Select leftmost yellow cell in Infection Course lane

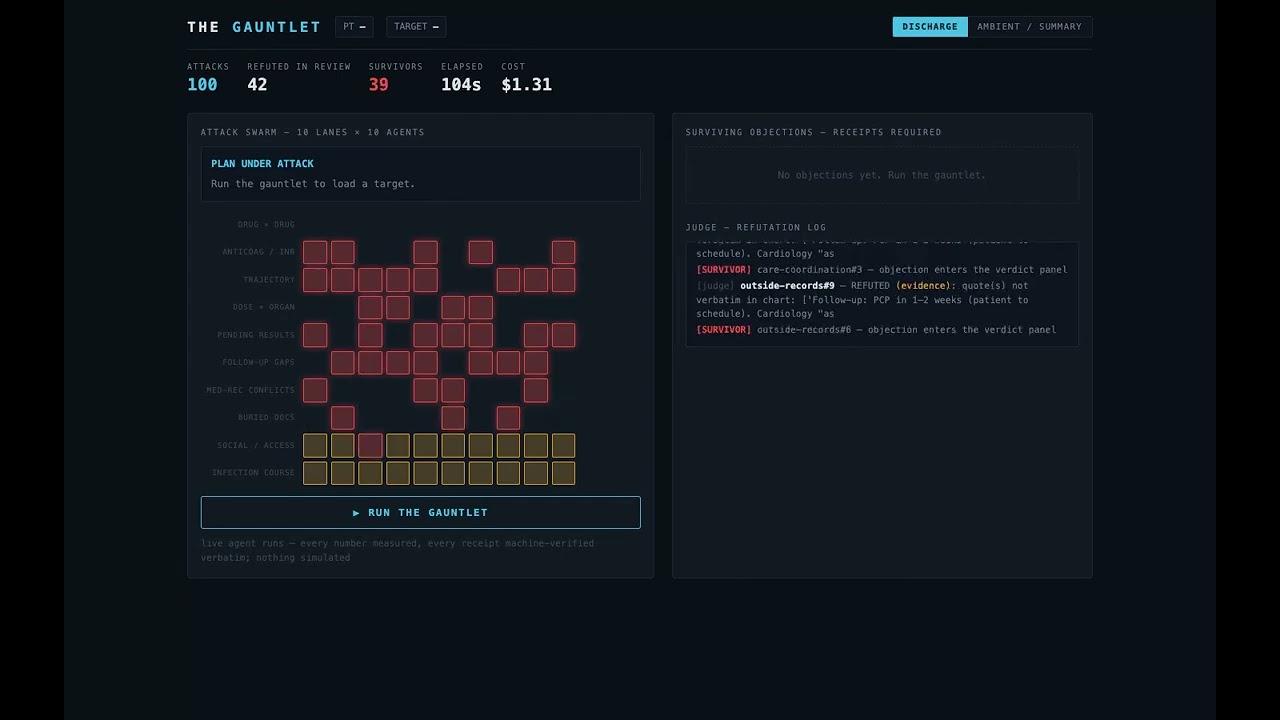coord(315,472)
